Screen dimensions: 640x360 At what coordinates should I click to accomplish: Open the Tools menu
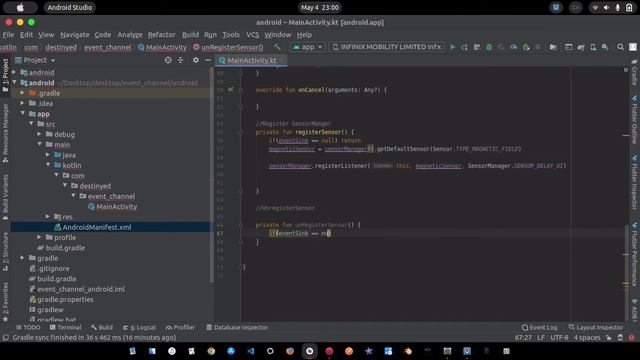(x=231, y=35)
